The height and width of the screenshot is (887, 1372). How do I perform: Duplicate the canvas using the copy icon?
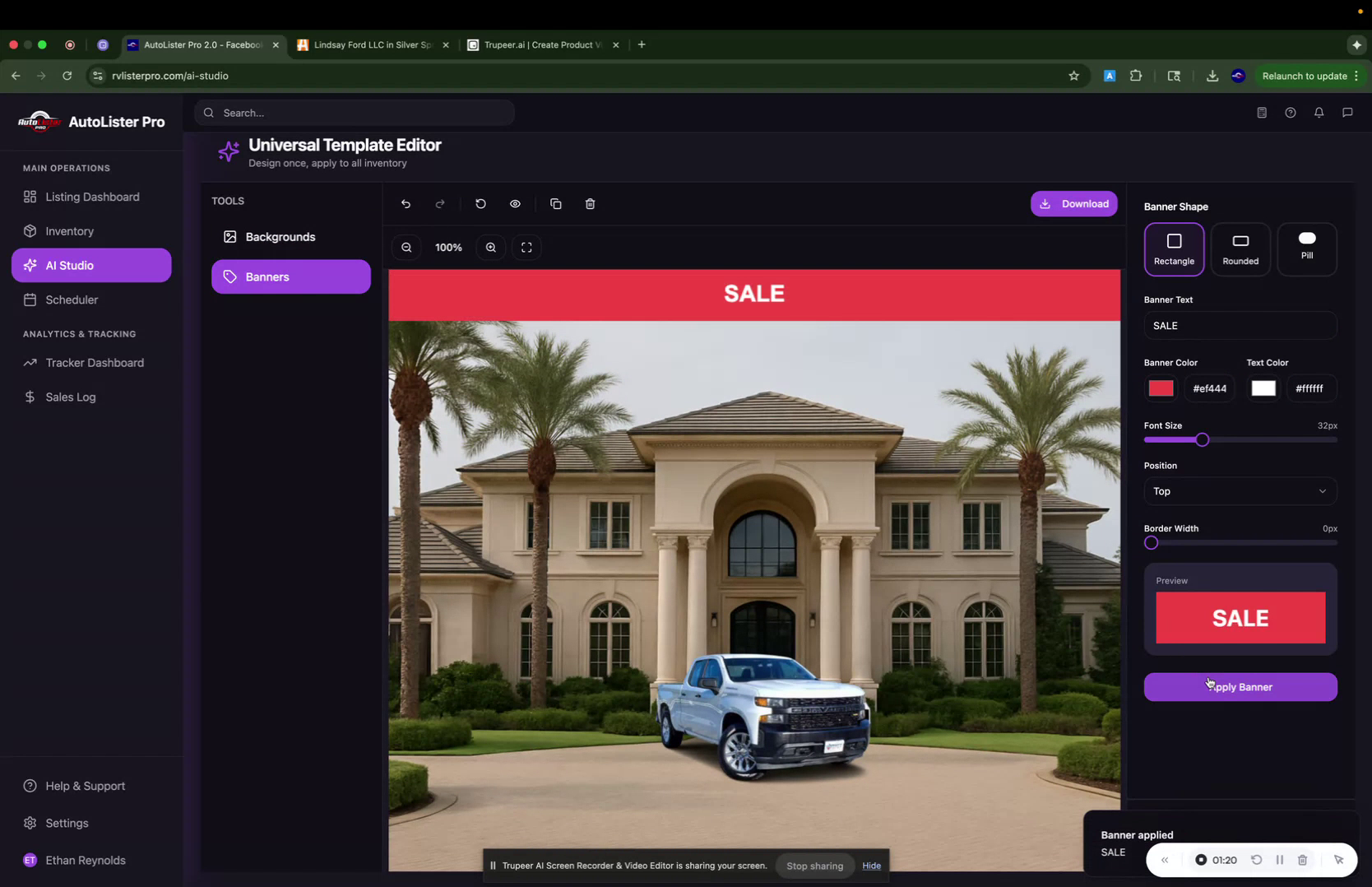tap(556, 203)
